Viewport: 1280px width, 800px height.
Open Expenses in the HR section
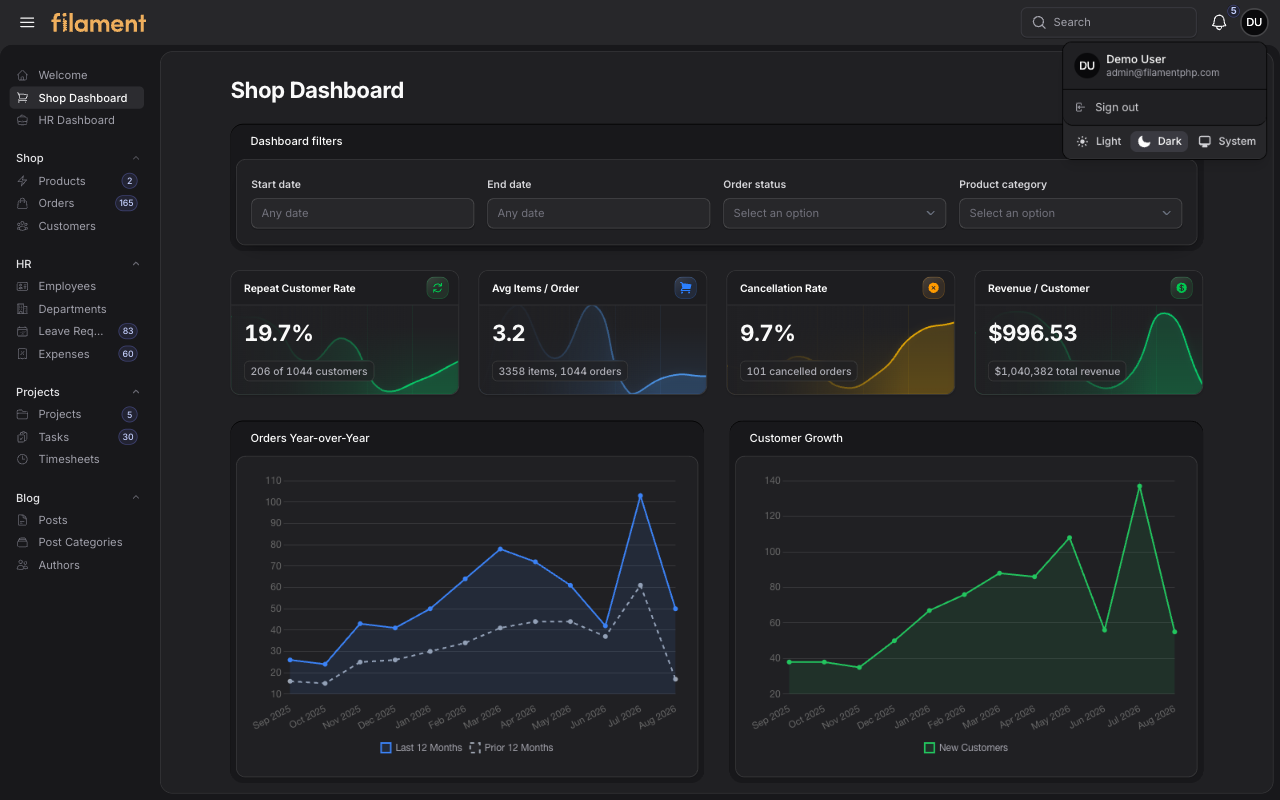[x=77, y=354]
